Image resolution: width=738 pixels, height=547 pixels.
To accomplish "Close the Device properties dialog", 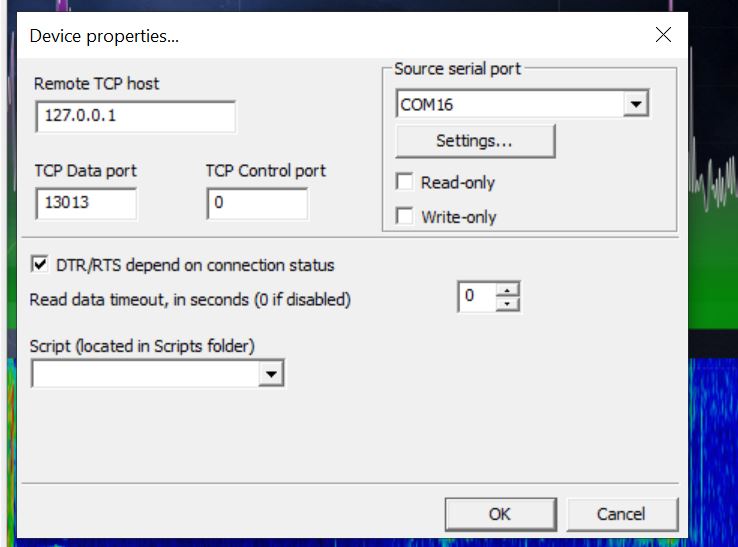I will point(663,35).
